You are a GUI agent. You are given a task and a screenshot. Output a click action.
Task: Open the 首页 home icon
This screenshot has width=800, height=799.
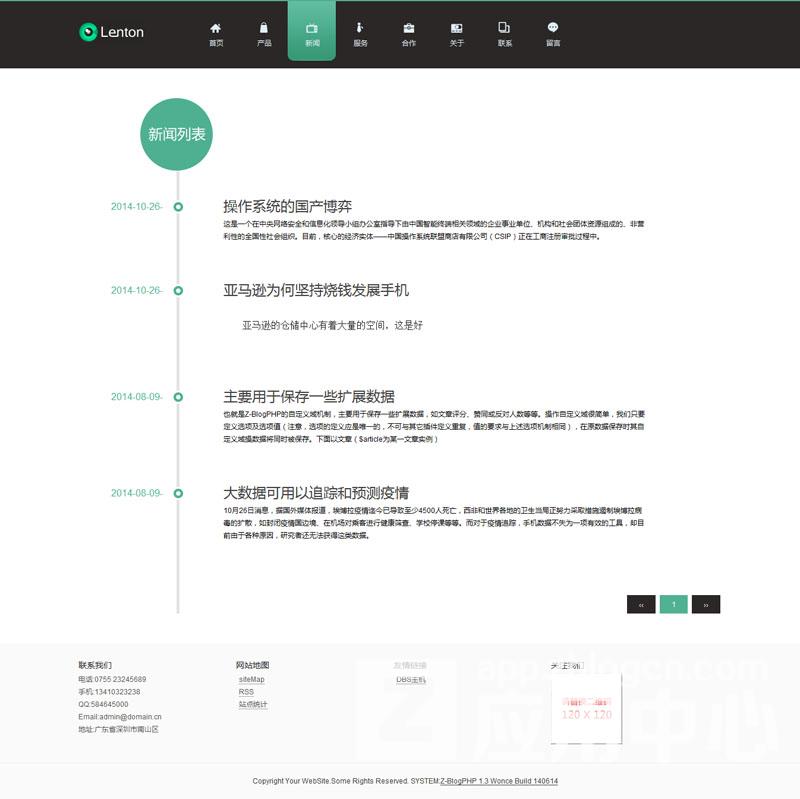coord(216,28)
